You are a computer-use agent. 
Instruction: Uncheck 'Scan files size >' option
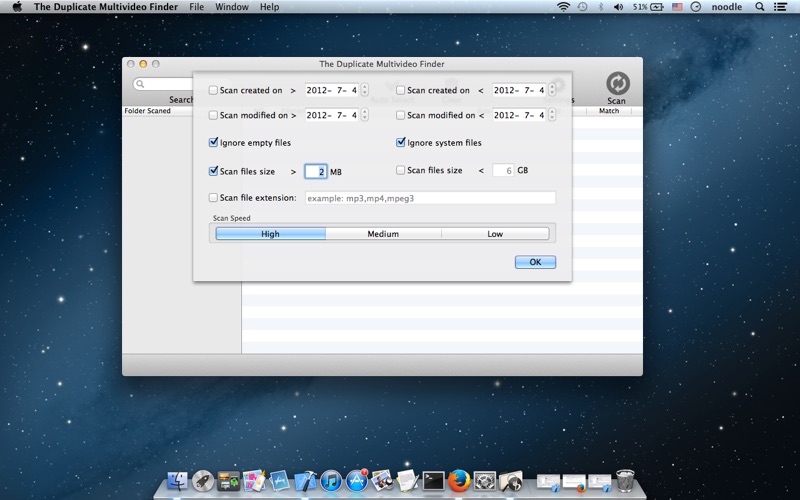coord(213,171)
